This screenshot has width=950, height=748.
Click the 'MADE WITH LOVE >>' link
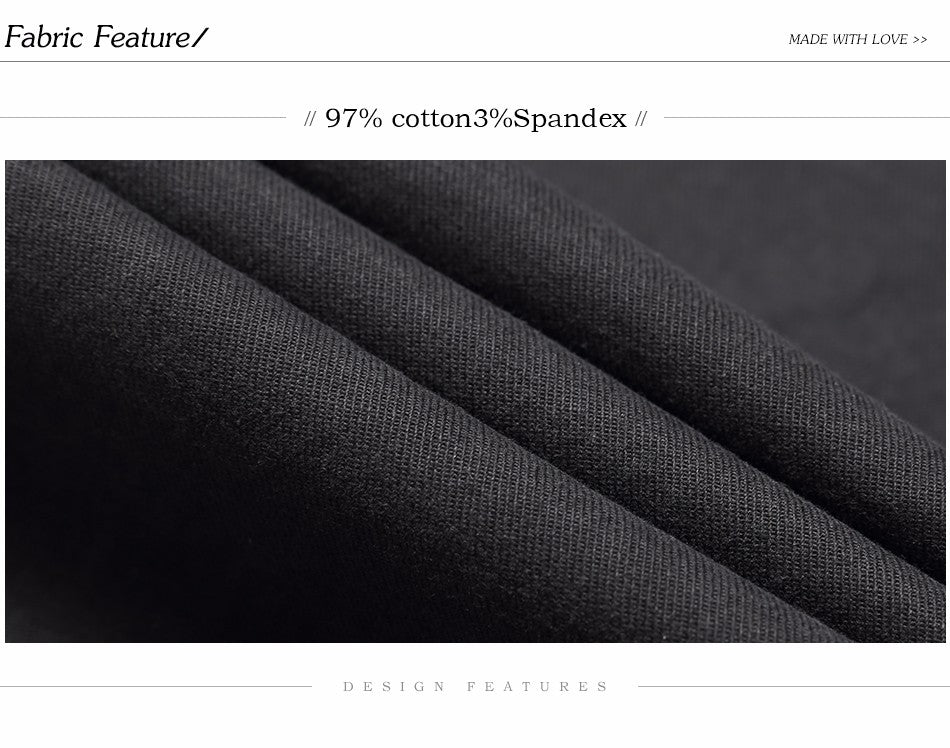[x=857, y=39]
